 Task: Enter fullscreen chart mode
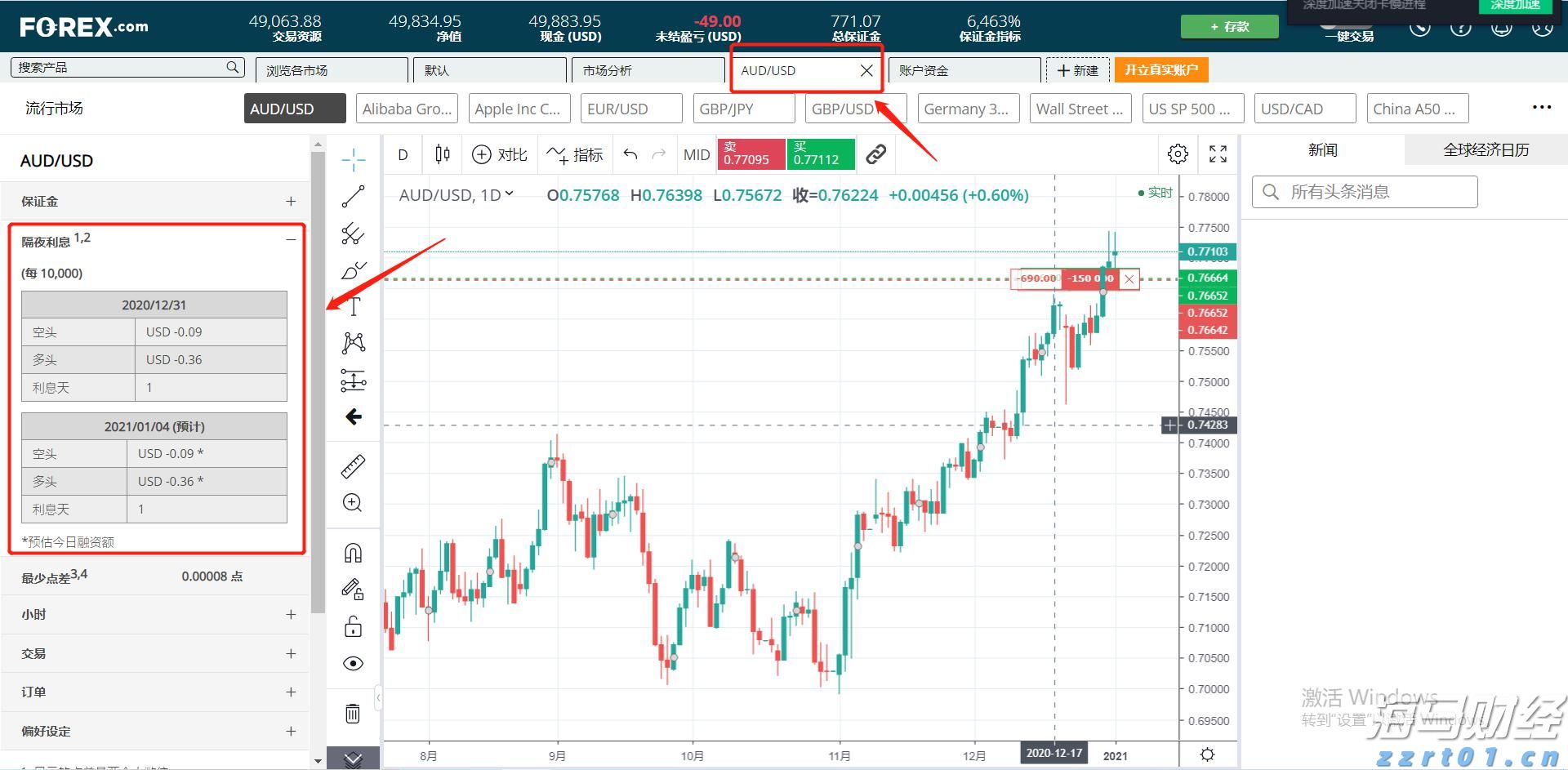[x=1218, y=154]
